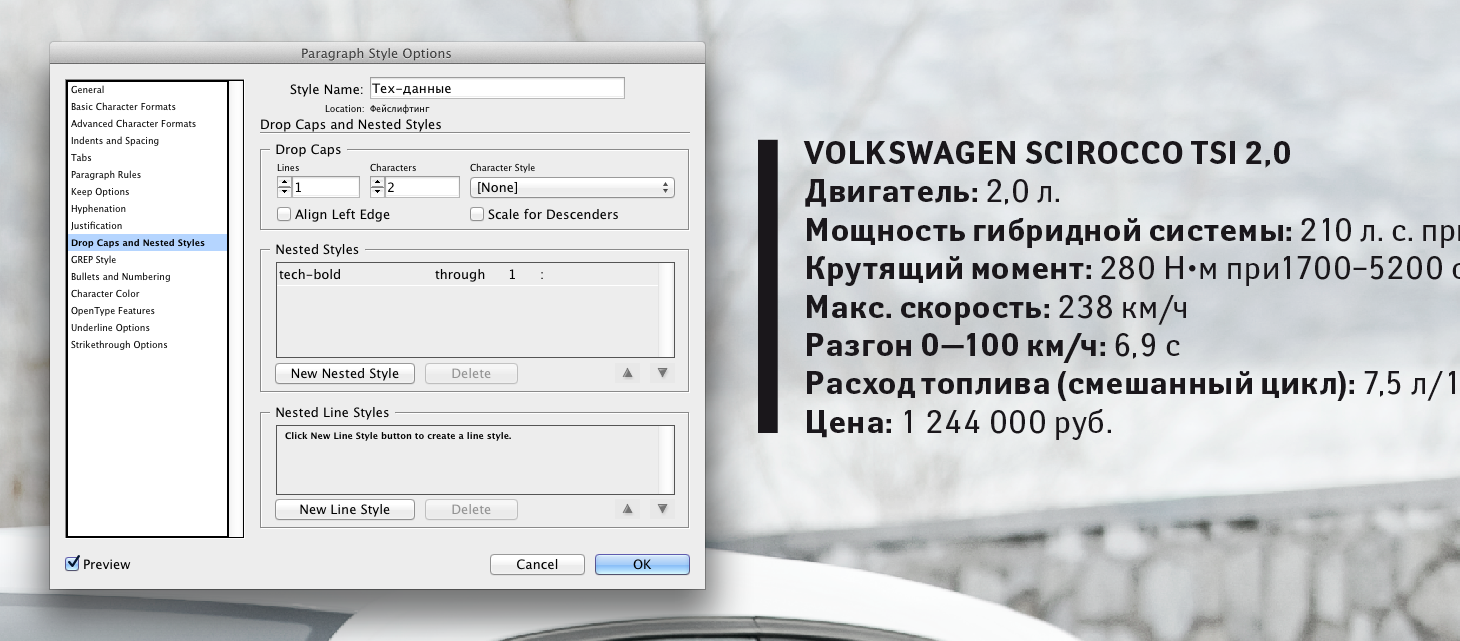
Task: Edit the Style Name field
Action: (x=497, y=89)
